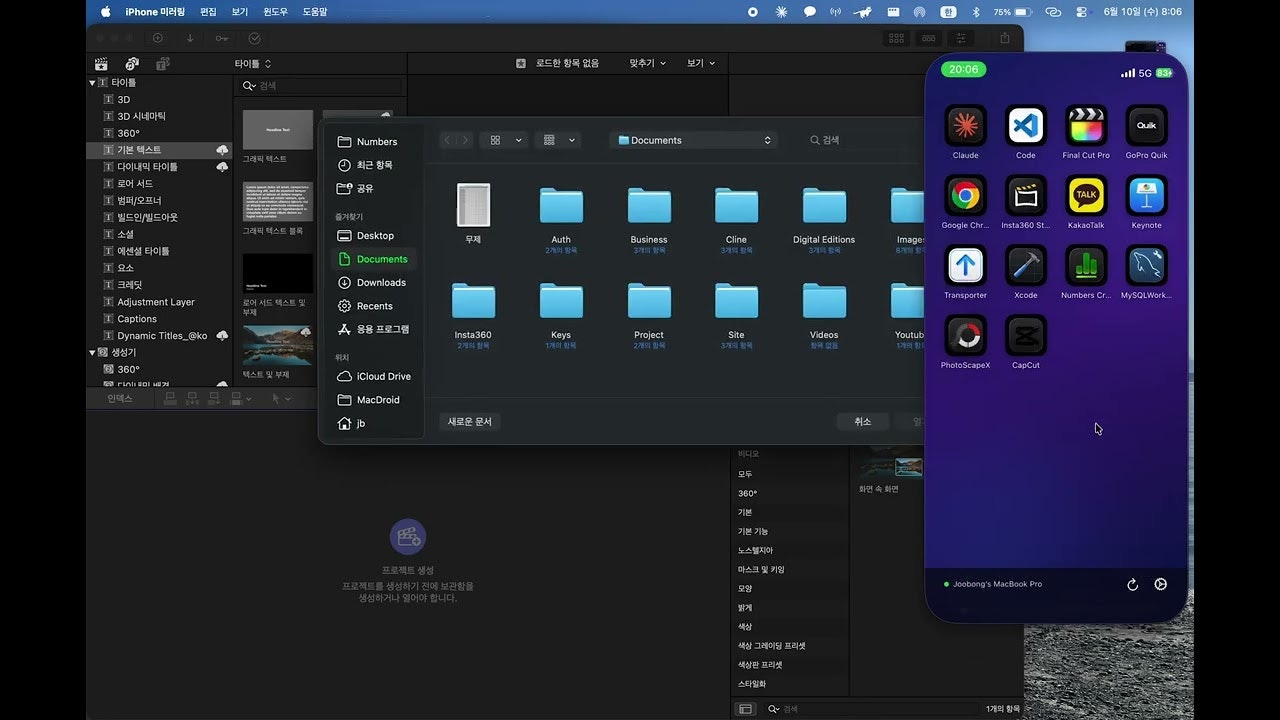Open the grouping options dropdown in dialog

558,140
